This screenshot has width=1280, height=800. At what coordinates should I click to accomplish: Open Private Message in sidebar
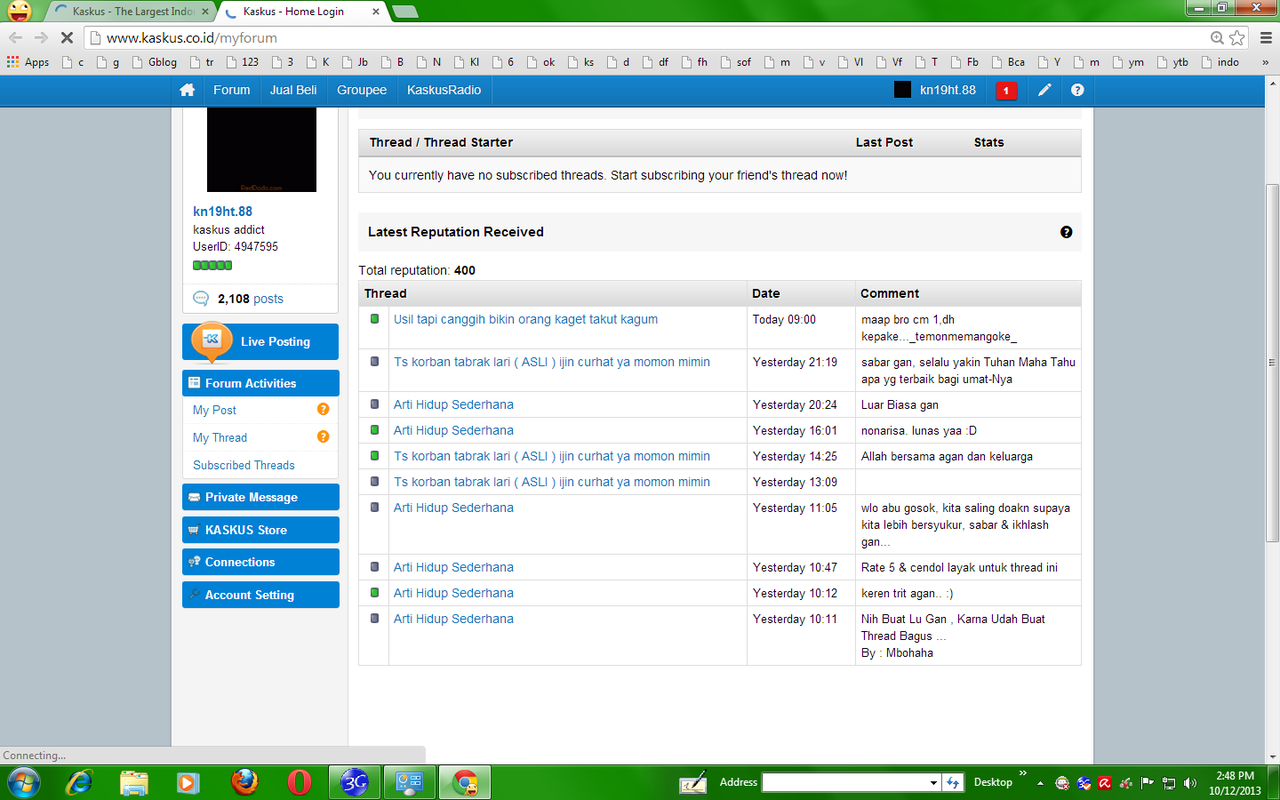click(x=260, y=497)
